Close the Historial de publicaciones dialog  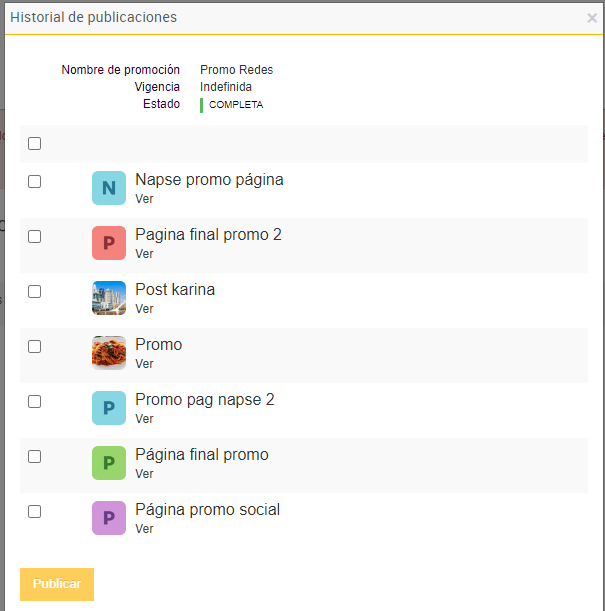592,18
